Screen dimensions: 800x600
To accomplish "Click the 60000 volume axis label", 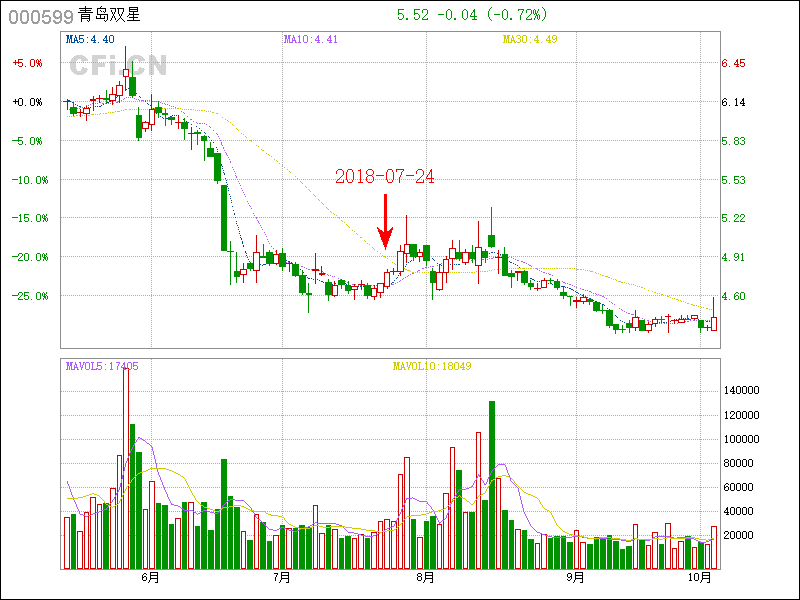I will [x=739, y=487].
